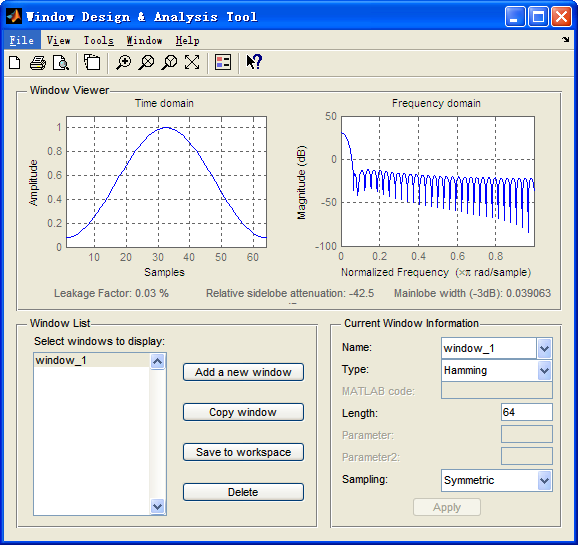Click Add a new window button
The width and height of the screenshot is (578, 545).
coord(243,372)
